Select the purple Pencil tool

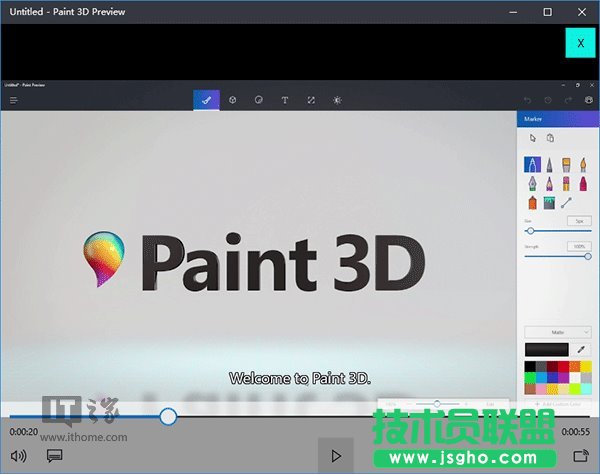[x=549, y=184]
